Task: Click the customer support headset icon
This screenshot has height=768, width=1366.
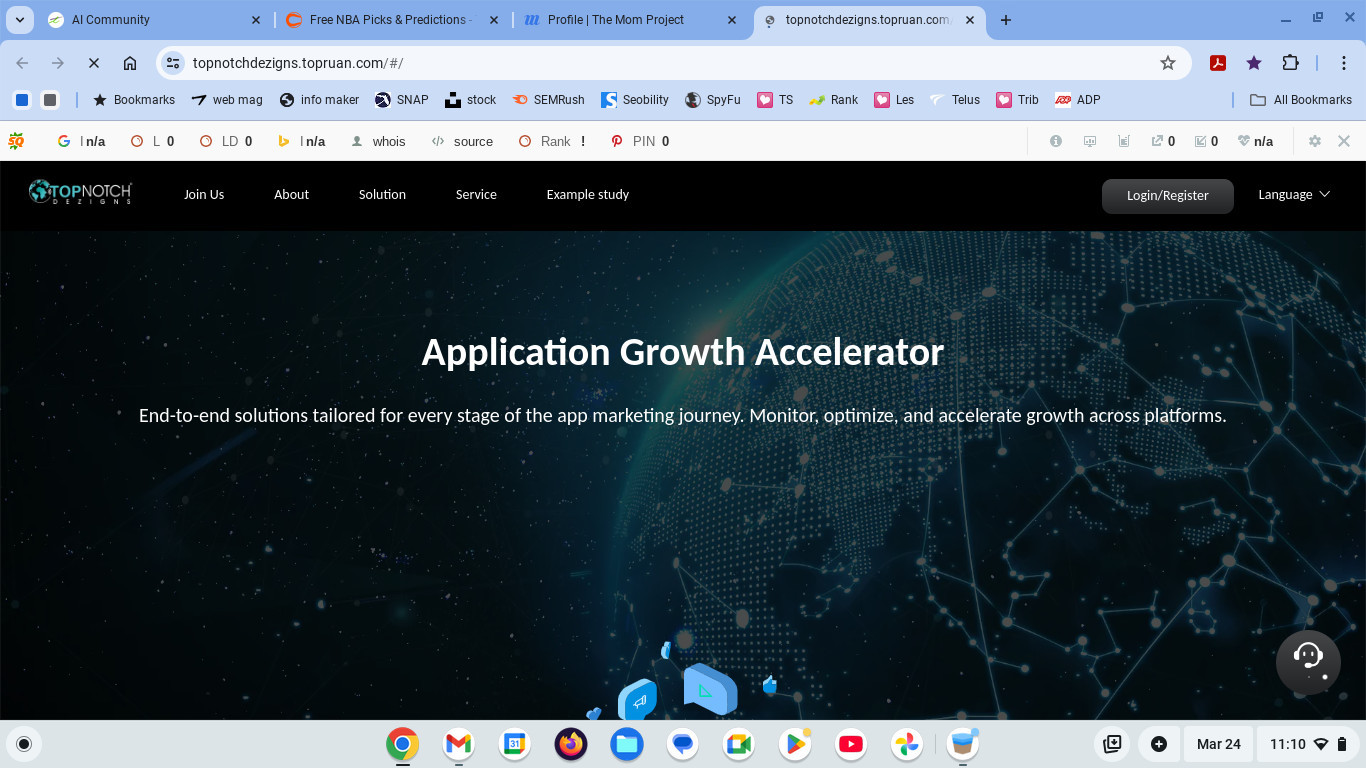Action: click(1308, 661)
